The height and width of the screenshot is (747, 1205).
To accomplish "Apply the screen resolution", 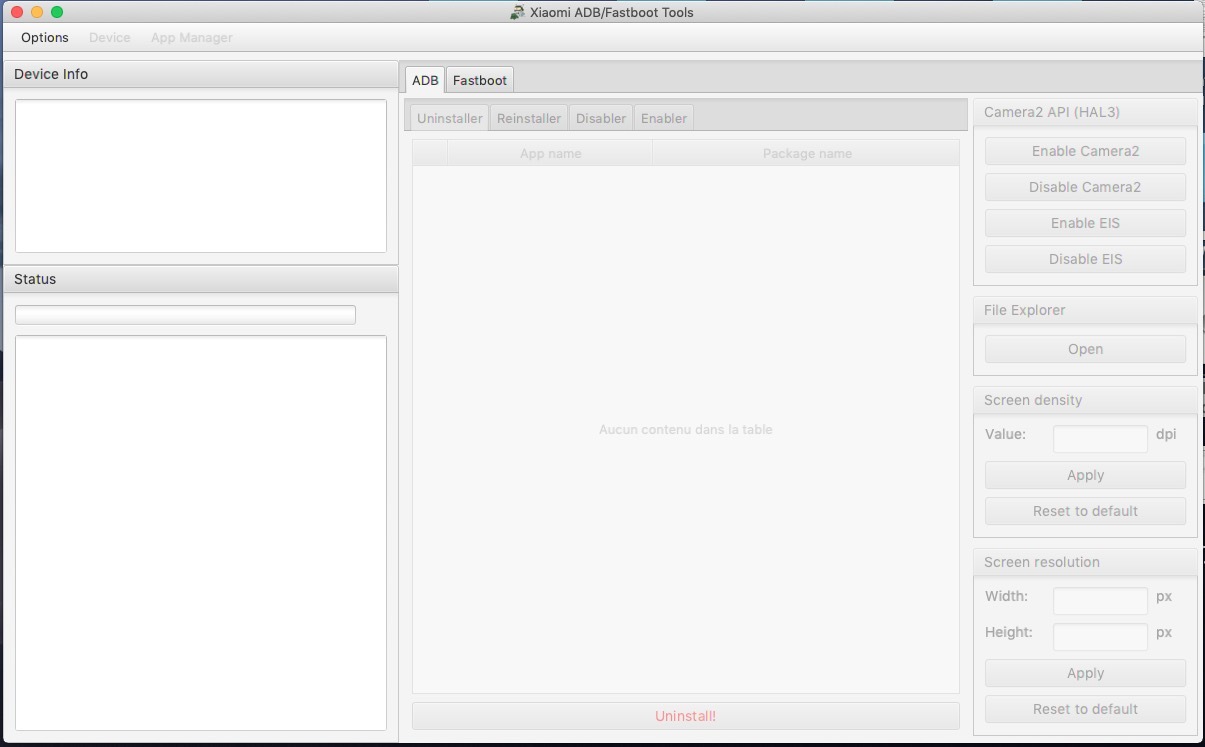I will pos(1085,673).
